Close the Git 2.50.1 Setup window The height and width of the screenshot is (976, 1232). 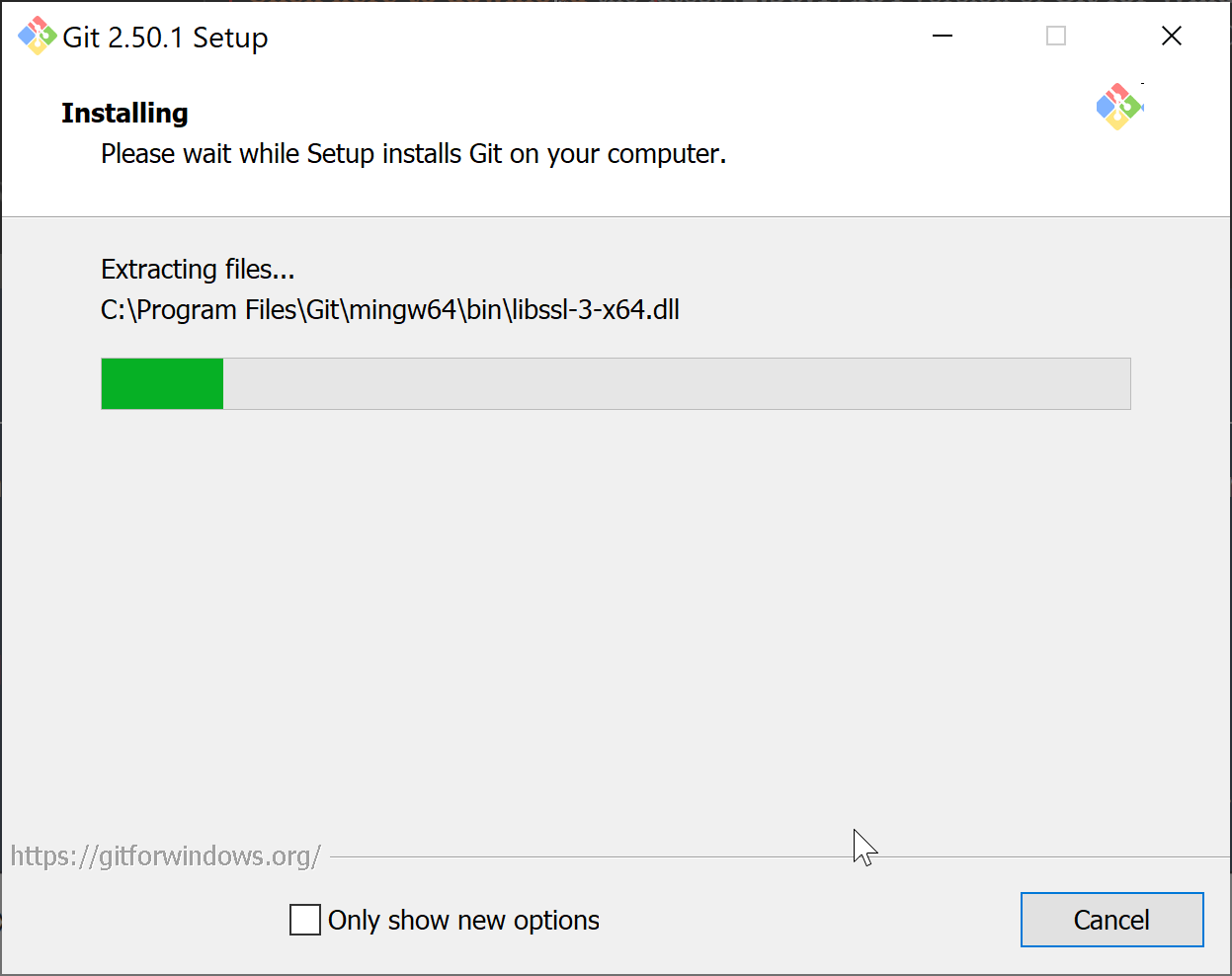tap(1172, 37)
